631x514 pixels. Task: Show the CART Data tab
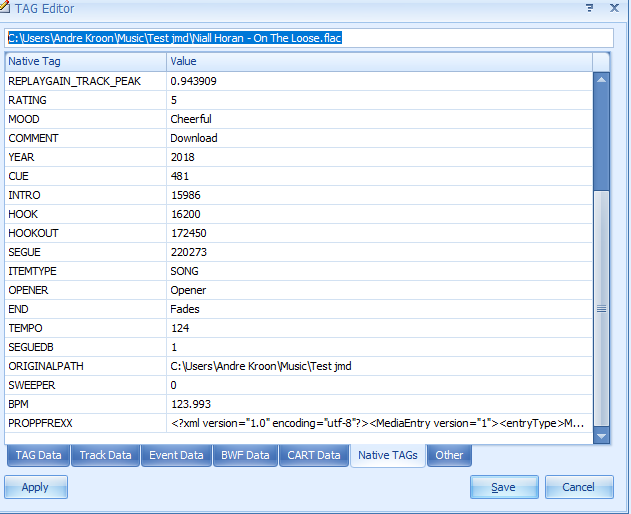point(314,456)
